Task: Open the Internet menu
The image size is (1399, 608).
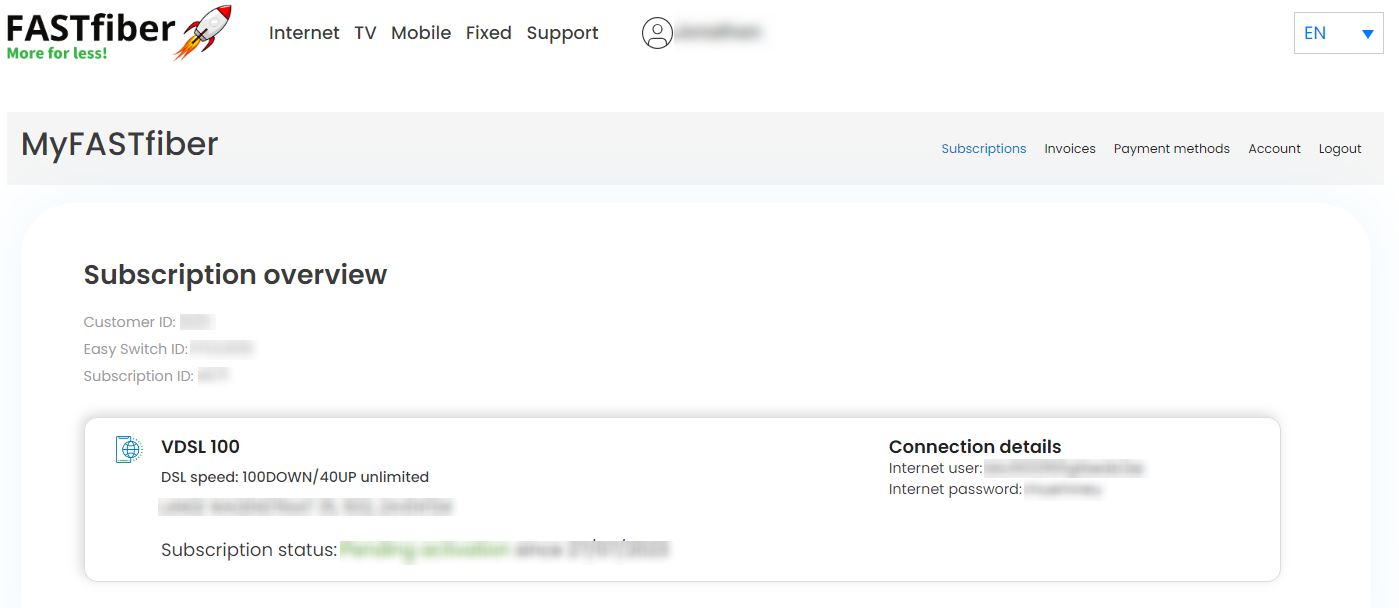Action: (x=304, y=33)
